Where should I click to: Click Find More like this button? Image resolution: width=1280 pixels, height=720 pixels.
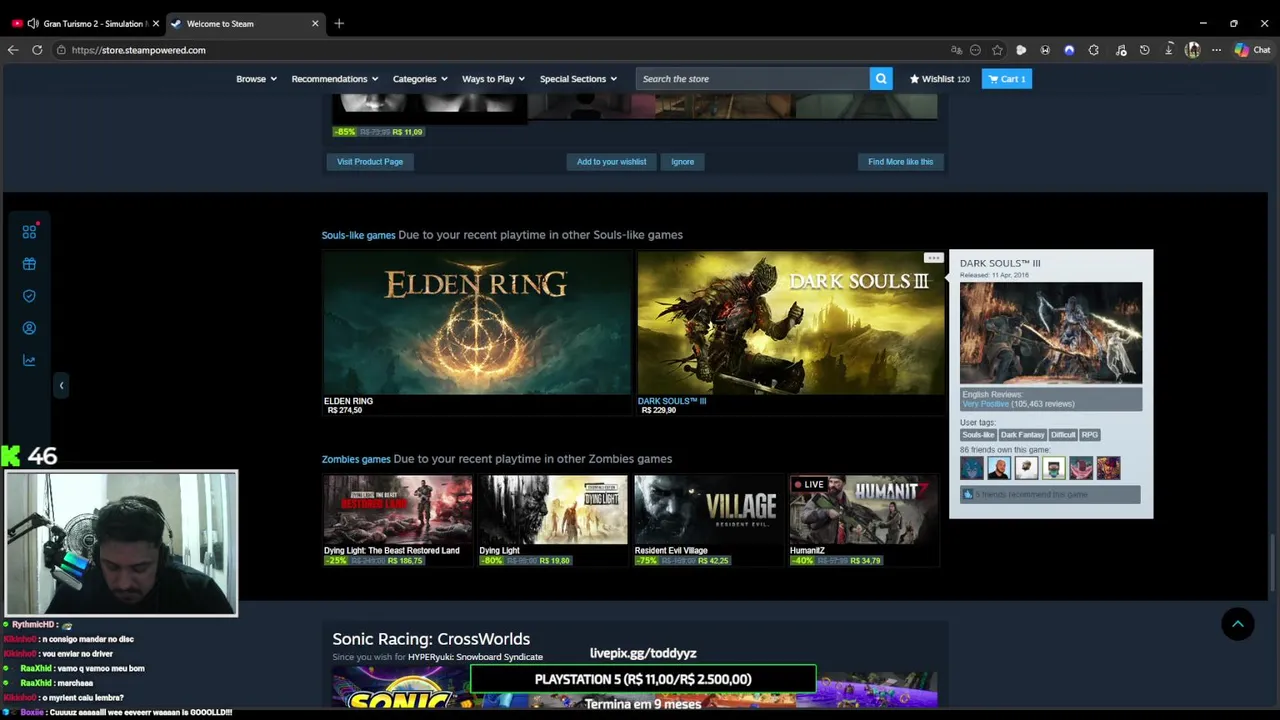coord(900,162)
